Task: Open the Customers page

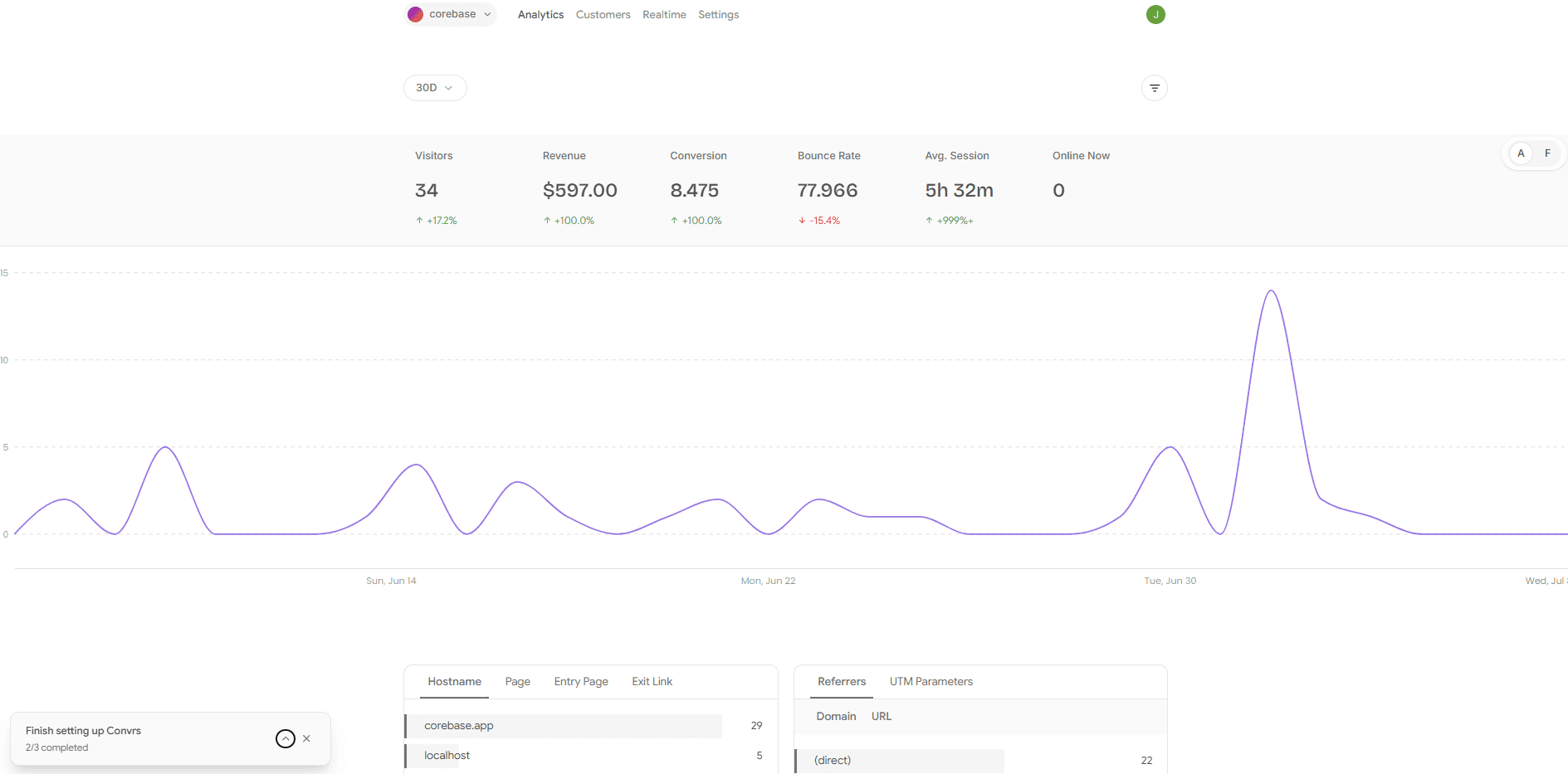Action: [x=603, y=15]
